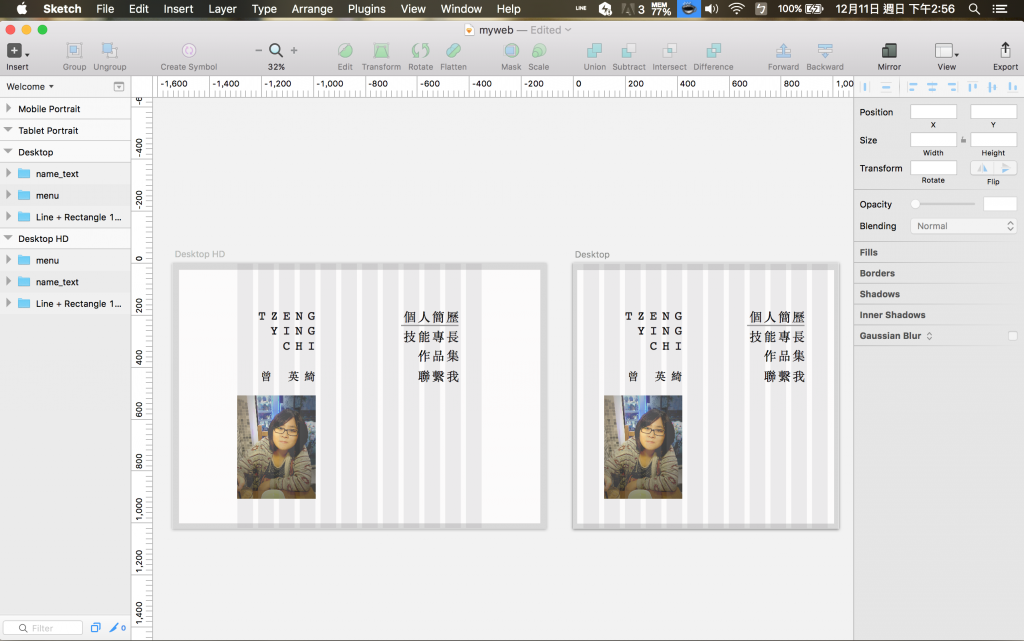
Task: Select the Desktop HD artboard title on canvas
Action: tap(200, 254)
